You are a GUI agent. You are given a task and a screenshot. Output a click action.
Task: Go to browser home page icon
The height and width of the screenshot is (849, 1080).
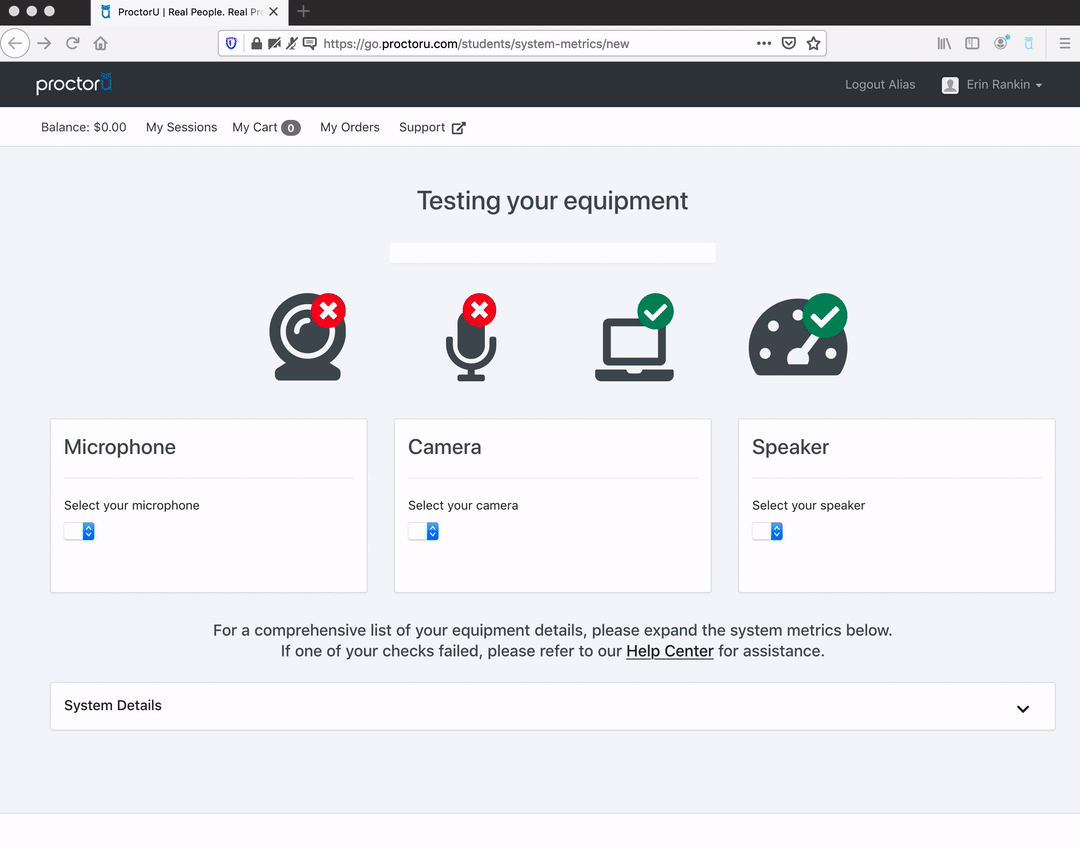(x=101, y=43)
